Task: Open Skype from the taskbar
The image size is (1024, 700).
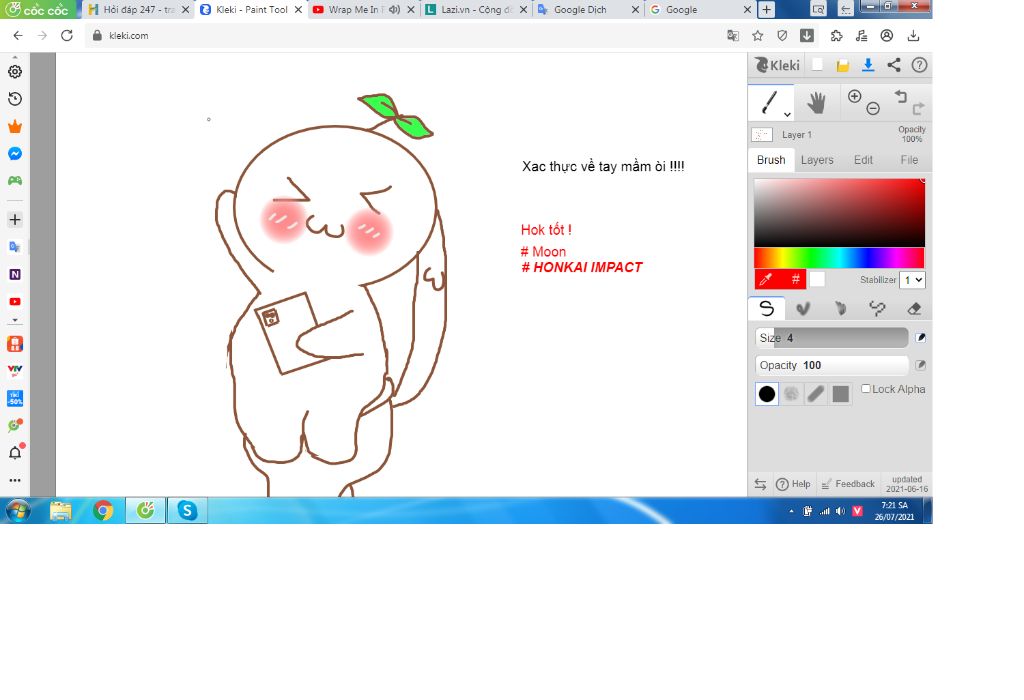Action: tap(187, 511)
